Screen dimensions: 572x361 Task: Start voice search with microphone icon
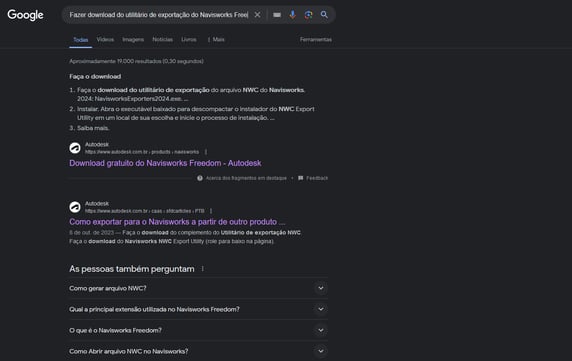point(293,15)
